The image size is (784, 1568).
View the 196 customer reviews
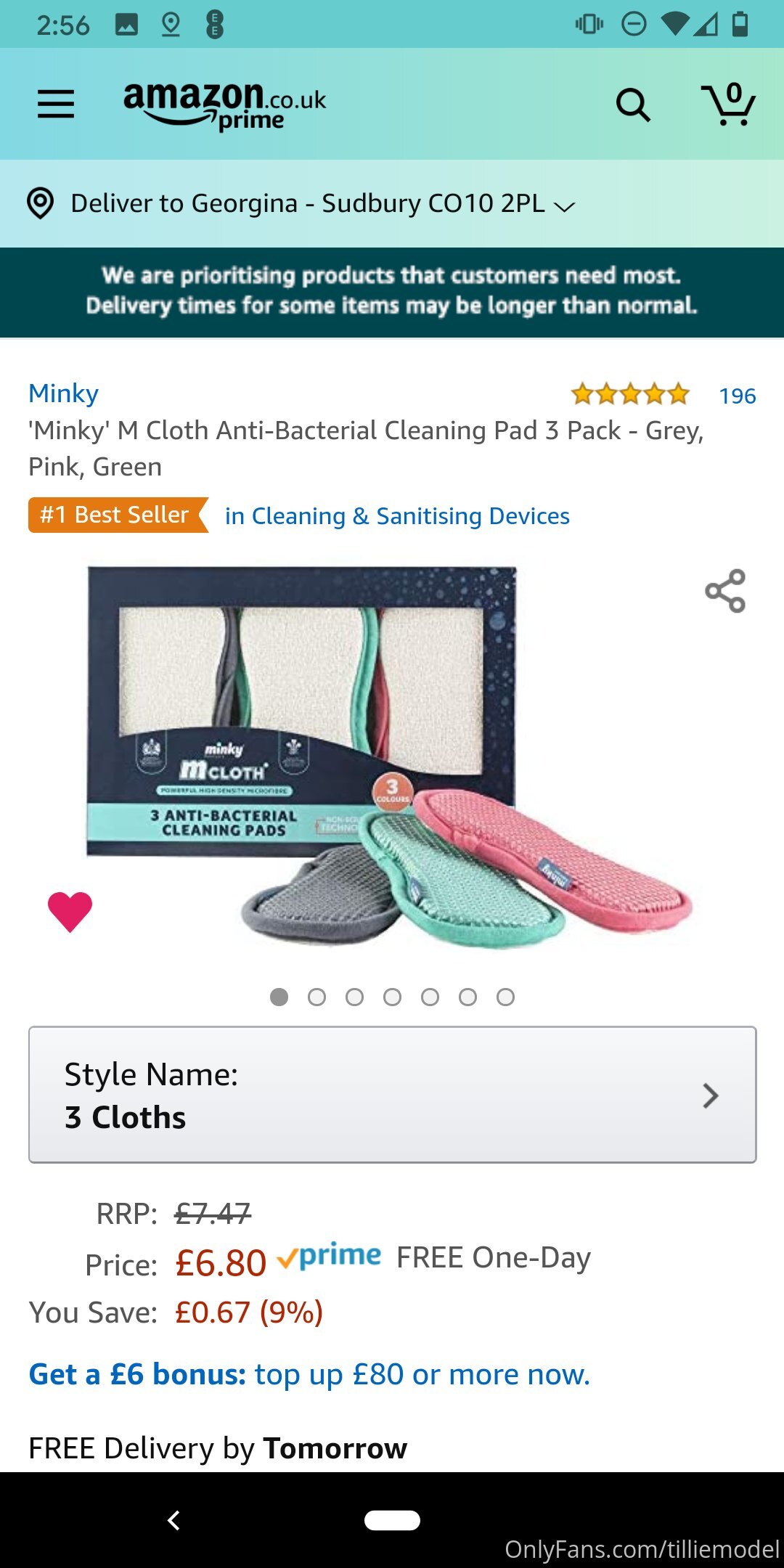738,396
